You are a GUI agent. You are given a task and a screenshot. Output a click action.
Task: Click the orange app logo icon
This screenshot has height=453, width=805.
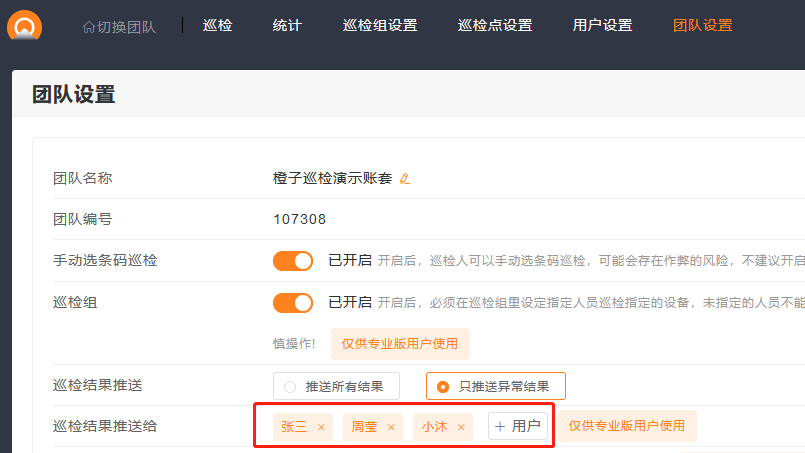(x=24, y=23)
